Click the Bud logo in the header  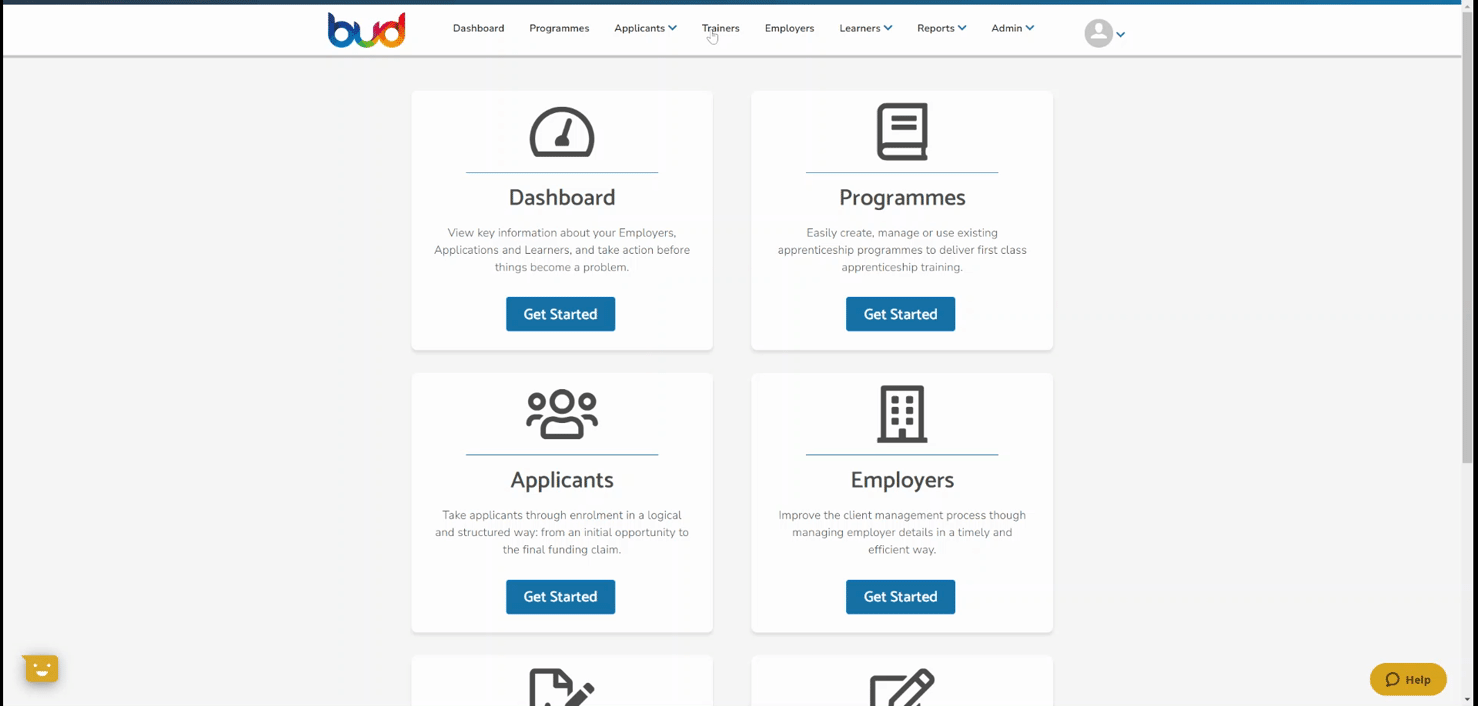pyautogui.click(x=366, y=30)
